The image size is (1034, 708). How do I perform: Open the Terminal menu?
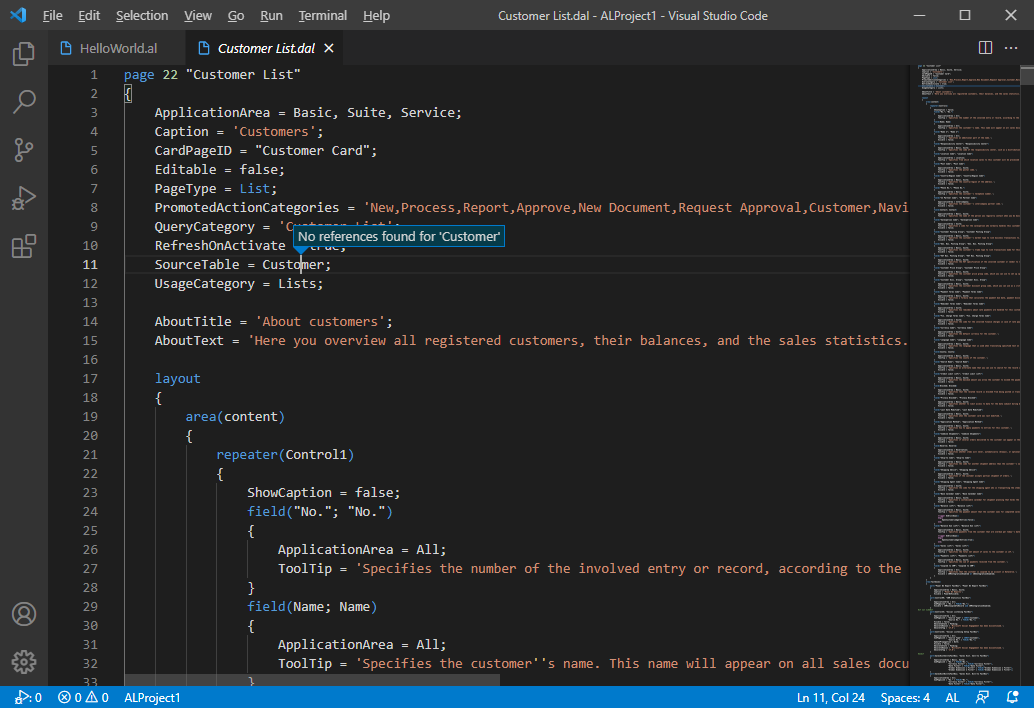[x=322, y=15]
